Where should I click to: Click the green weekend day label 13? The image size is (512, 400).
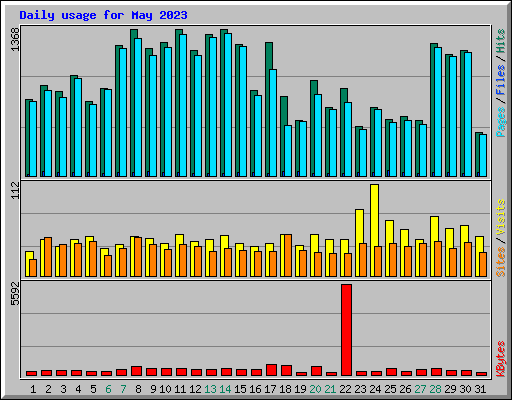point(210,389)
